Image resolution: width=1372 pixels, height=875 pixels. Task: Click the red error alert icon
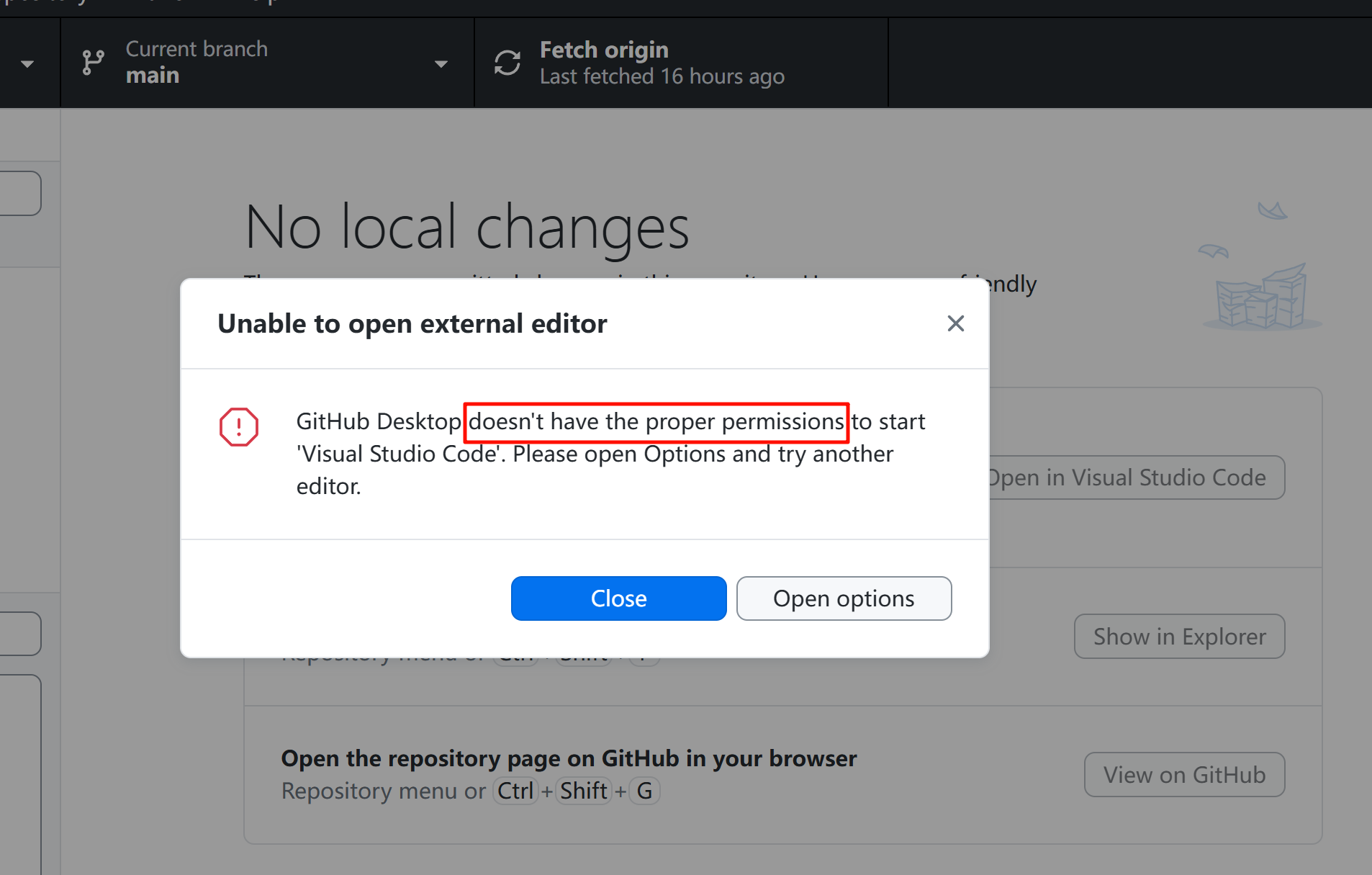click(x=239, y=426)
